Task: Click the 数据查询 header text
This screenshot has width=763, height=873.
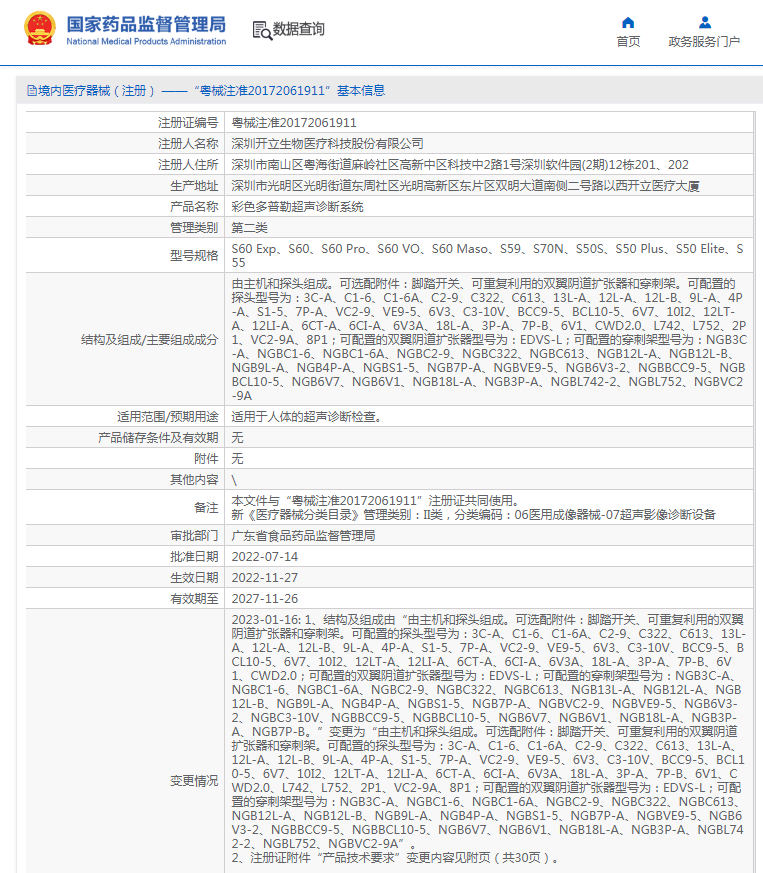Action: (x=299, y=29)
